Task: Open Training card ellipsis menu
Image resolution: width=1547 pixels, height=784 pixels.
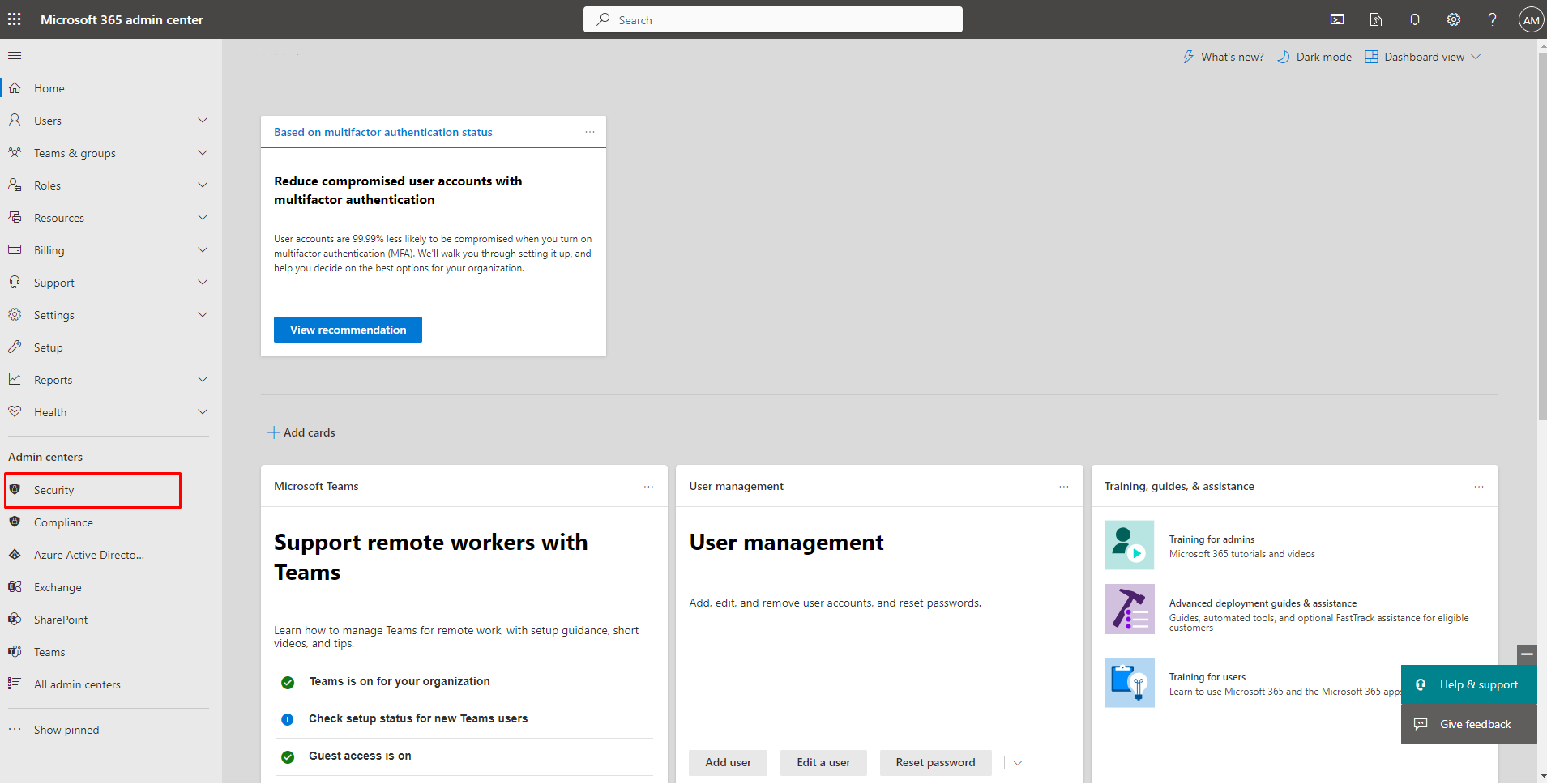Action: pos(1479,487)
